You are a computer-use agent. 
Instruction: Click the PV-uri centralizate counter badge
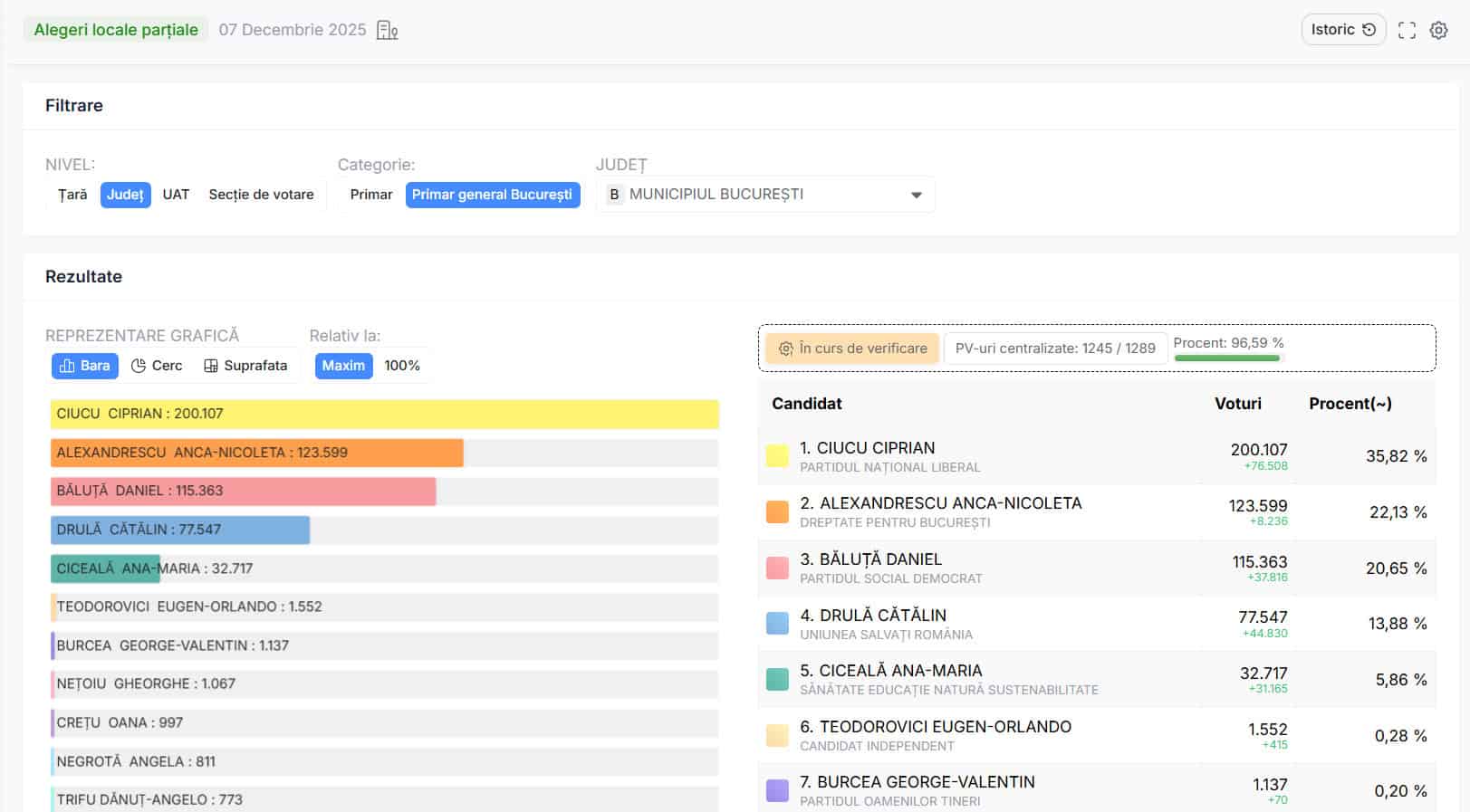click(x=1054, y=349)
